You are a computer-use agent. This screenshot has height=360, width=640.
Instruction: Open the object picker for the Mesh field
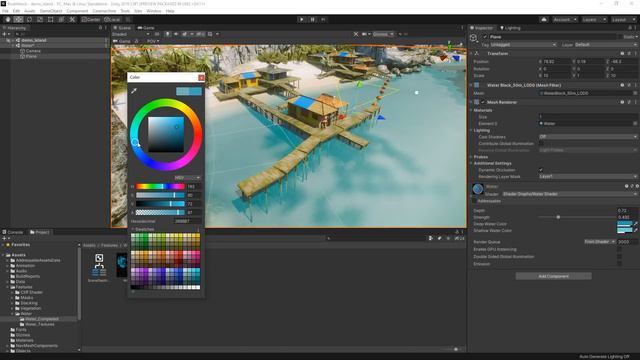click(635, 93)
